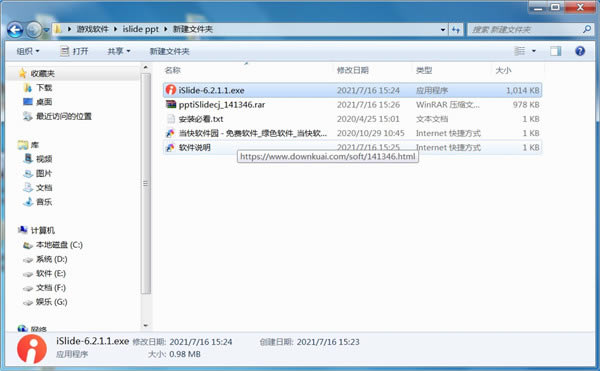Open 下载 in the favorites list
The image size is (600, 371).
click(44, 88)
